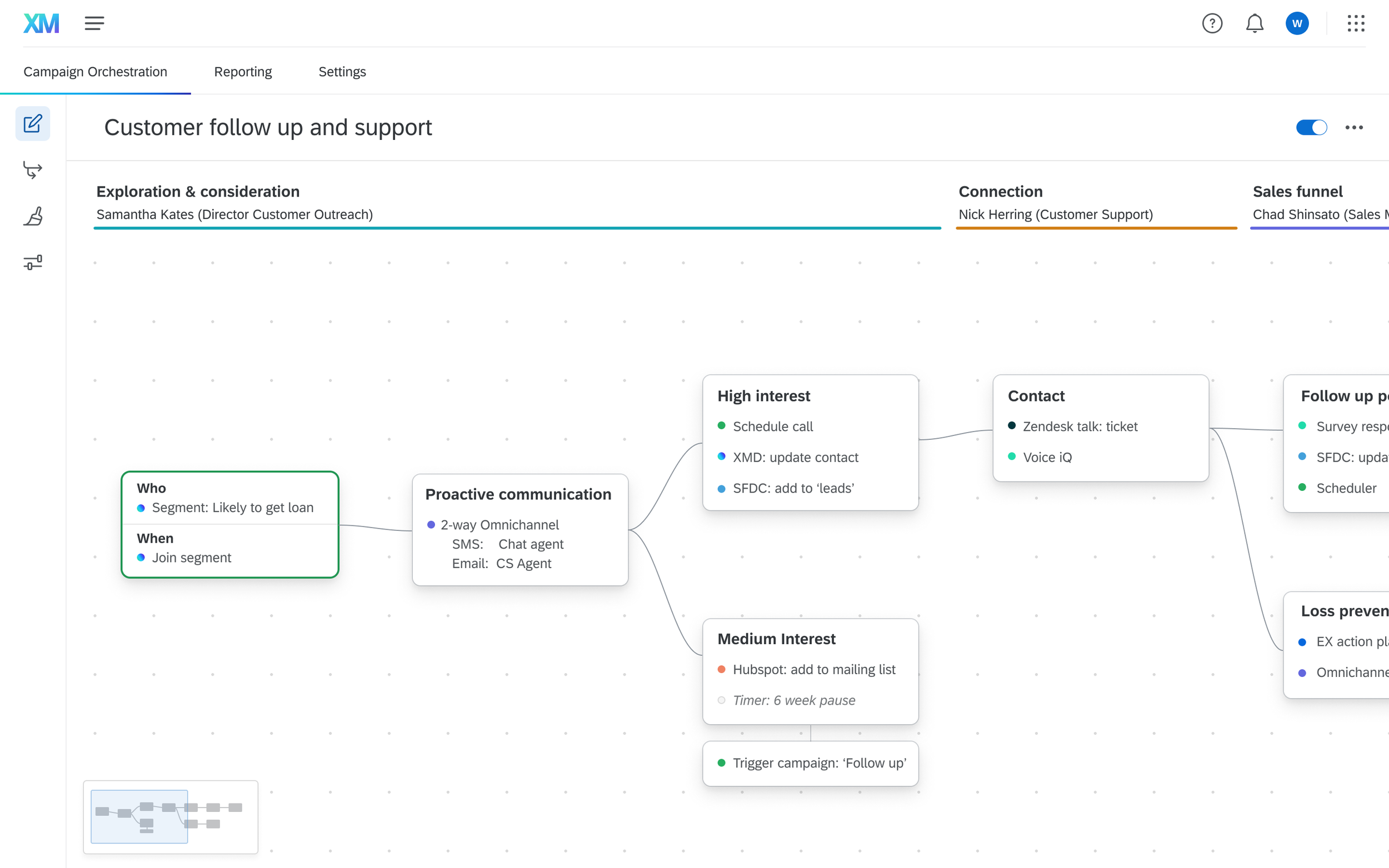The width and height of the screenshot is (1389, 868).
Task: Select the 'Connection' stage header
Action: (1001, 191)
